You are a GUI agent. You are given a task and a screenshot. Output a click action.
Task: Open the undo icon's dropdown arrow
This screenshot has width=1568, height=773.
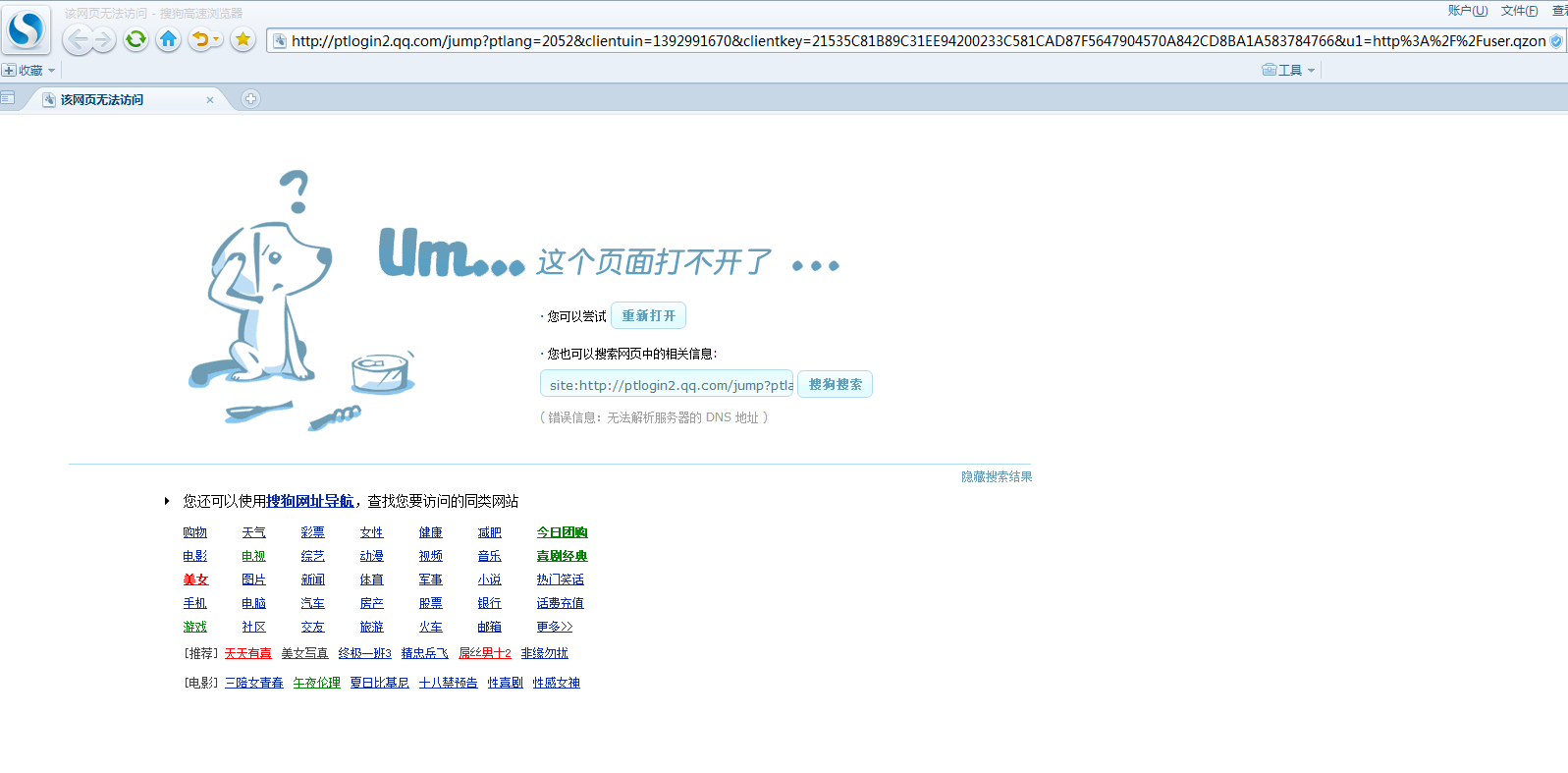[x=217, y=40]
